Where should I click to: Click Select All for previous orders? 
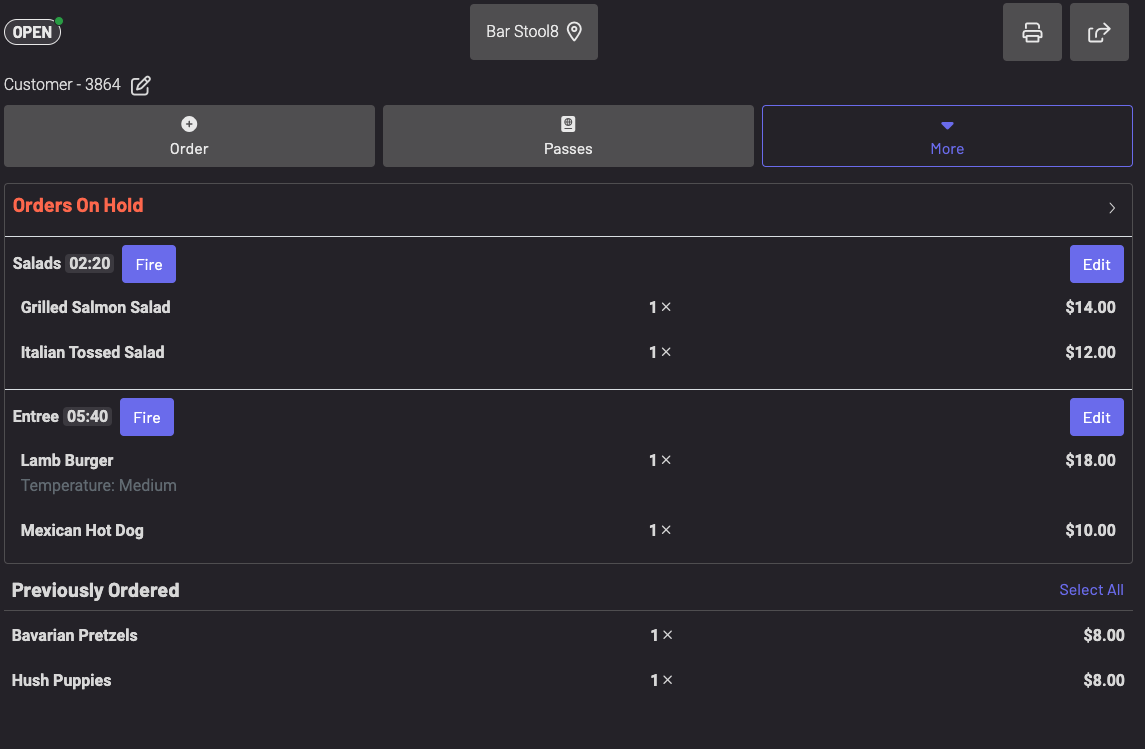[x=1091, y=590]
